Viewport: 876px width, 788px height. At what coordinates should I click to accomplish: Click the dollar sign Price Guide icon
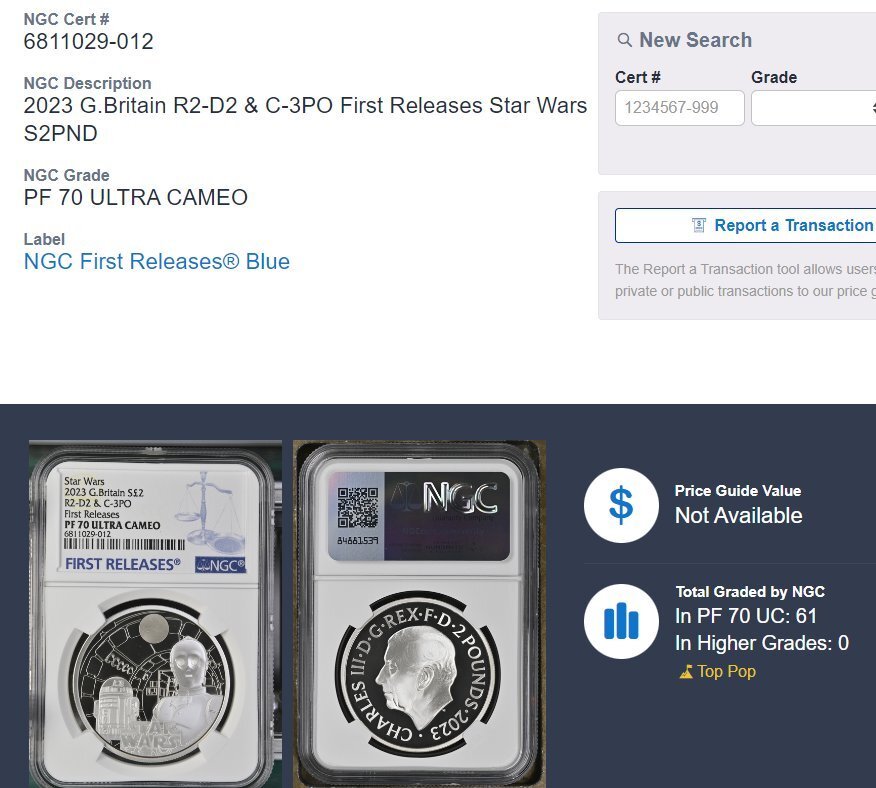(x=621, y=505)
